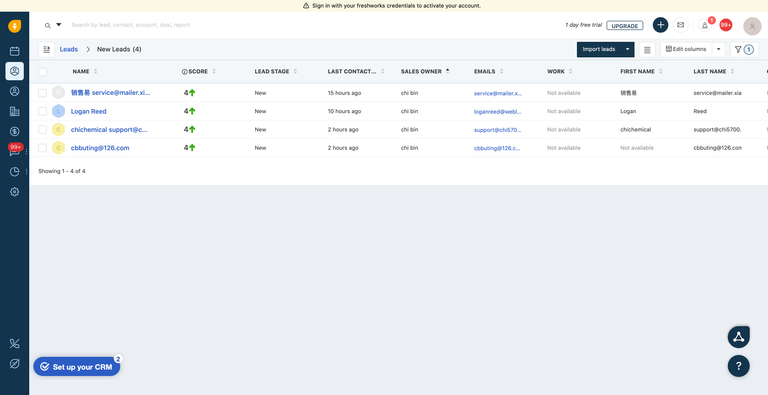Image resolution: width=768 pixels, height=395 pixels.
Task: Open the chichemical support lead link
Action: click(109, 129)
